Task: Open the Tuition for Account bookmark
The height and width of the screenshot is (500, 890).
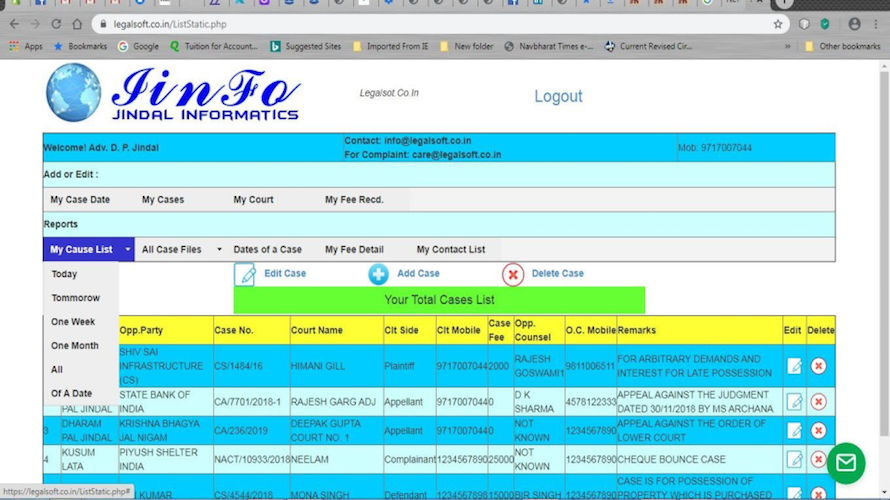Action: click(x=214, y=47)
